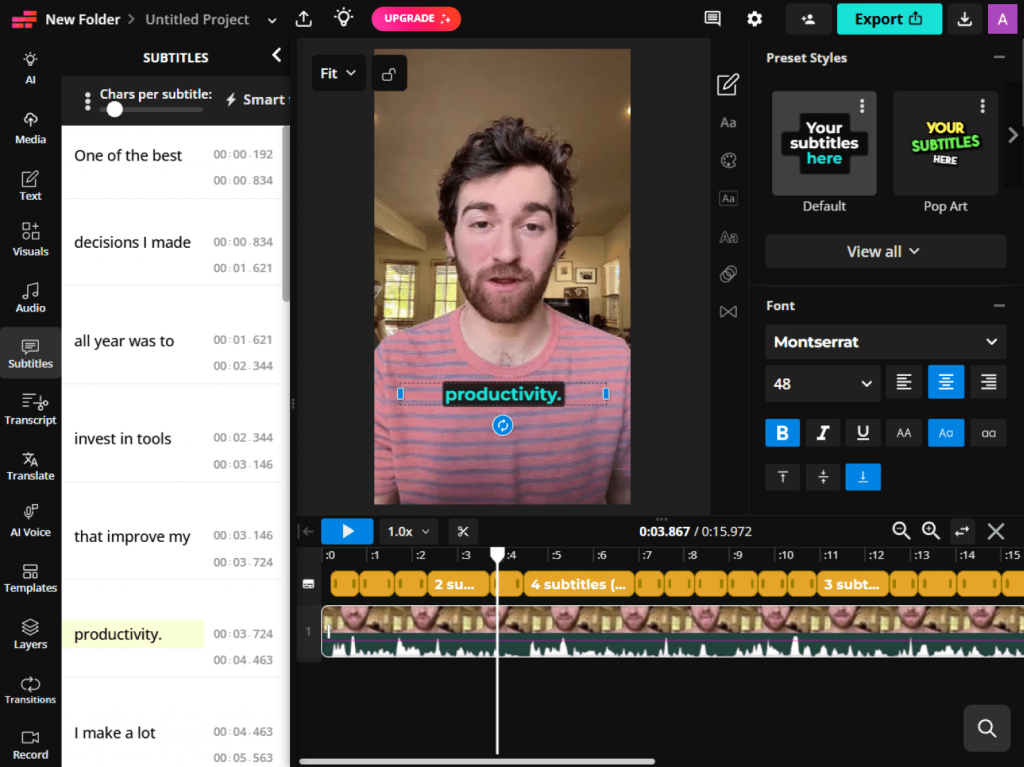The height and width of the screenshot is (767, 1024).
Task: Click the Export button
Action: 889,19
